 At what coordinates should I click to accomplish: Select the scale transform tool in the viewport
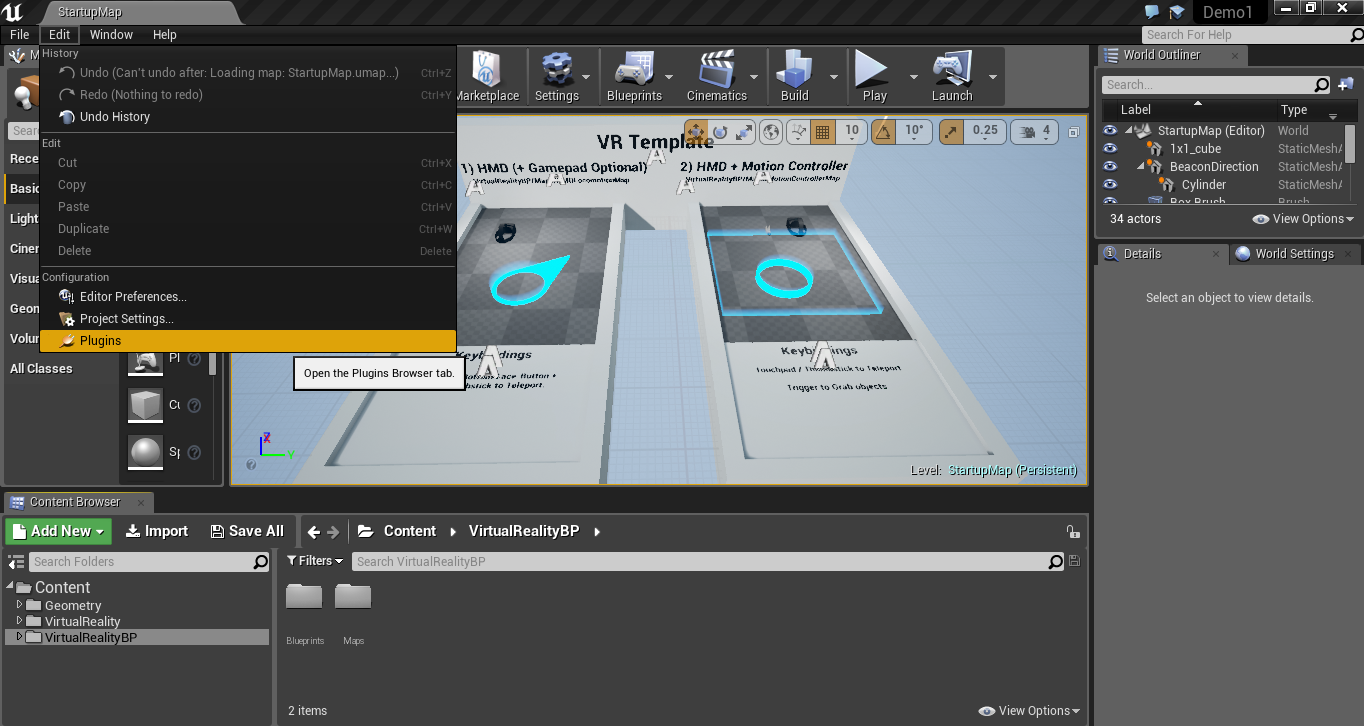click(x=743, y=131)
